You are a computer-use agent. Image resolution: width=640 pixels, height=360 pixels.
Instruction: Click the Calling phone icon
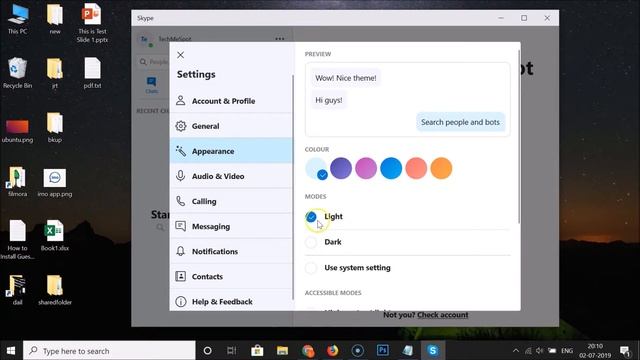pos(180,201)
